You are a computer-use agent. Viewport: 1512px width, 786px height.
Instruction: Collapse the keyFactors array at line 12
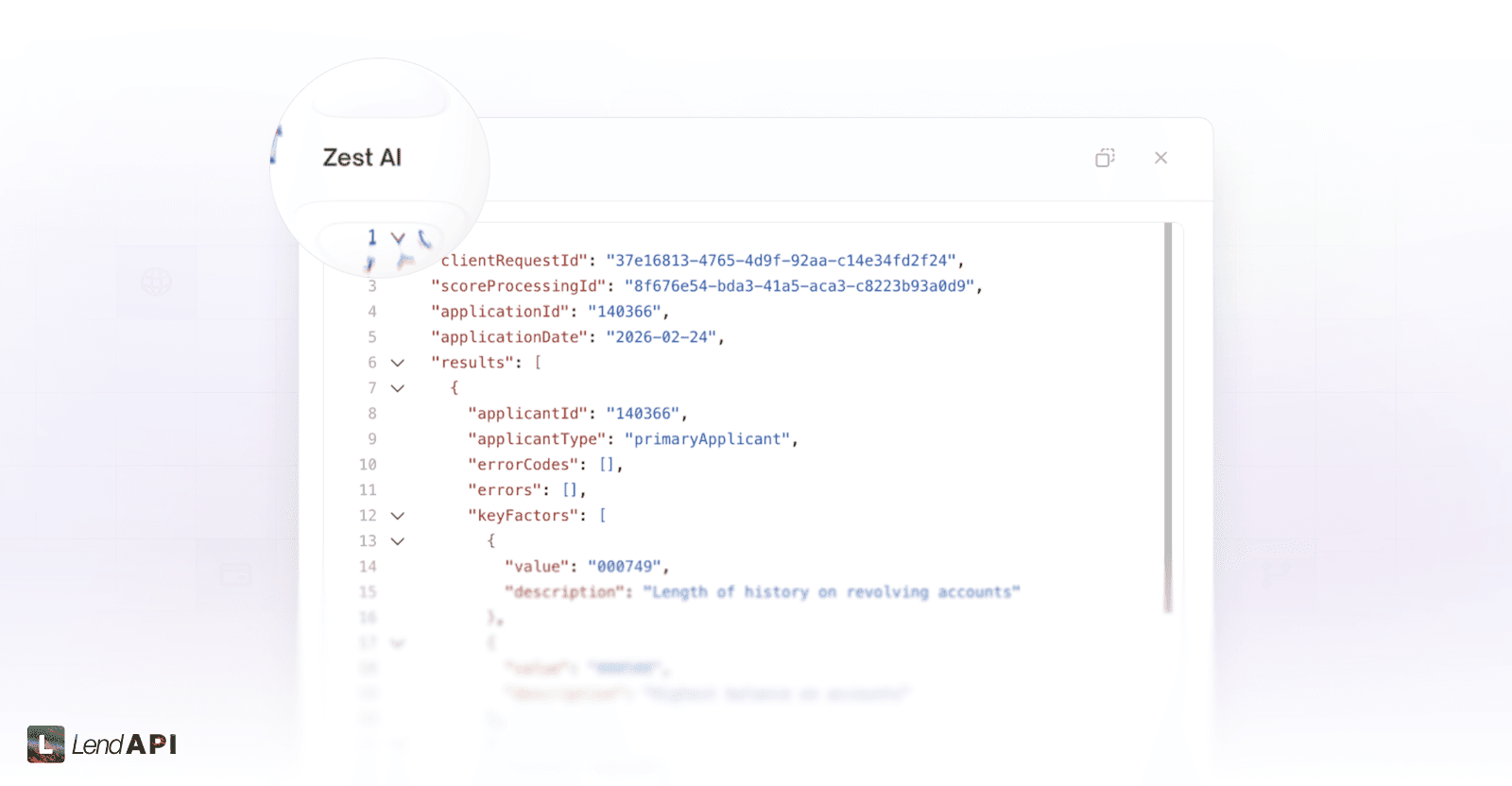point(398,515)
